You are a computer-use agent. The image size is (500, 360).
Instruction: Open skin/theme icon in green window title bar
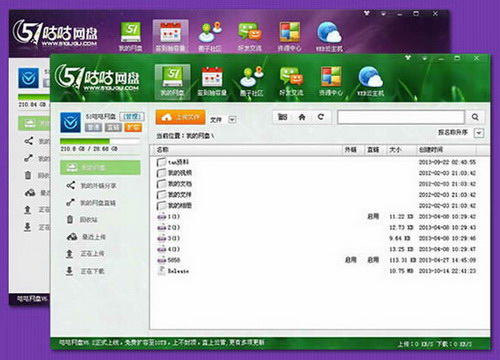click(x=408, y=58)
